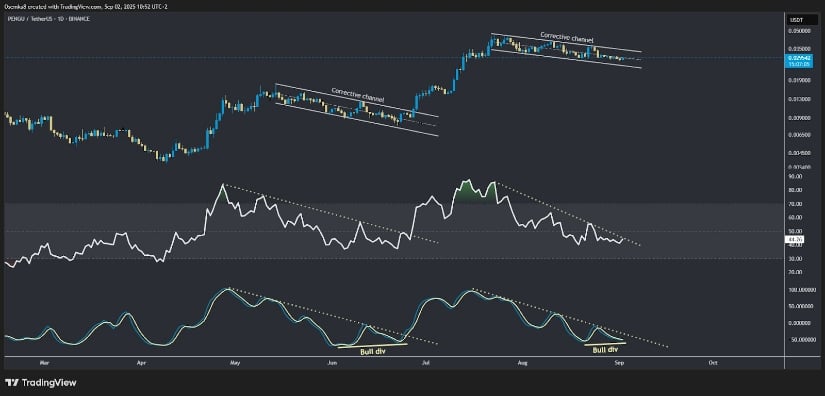Click the Jun label on the time axis
The height and width of the screenshot is (396, 825).
click(331, 362)
